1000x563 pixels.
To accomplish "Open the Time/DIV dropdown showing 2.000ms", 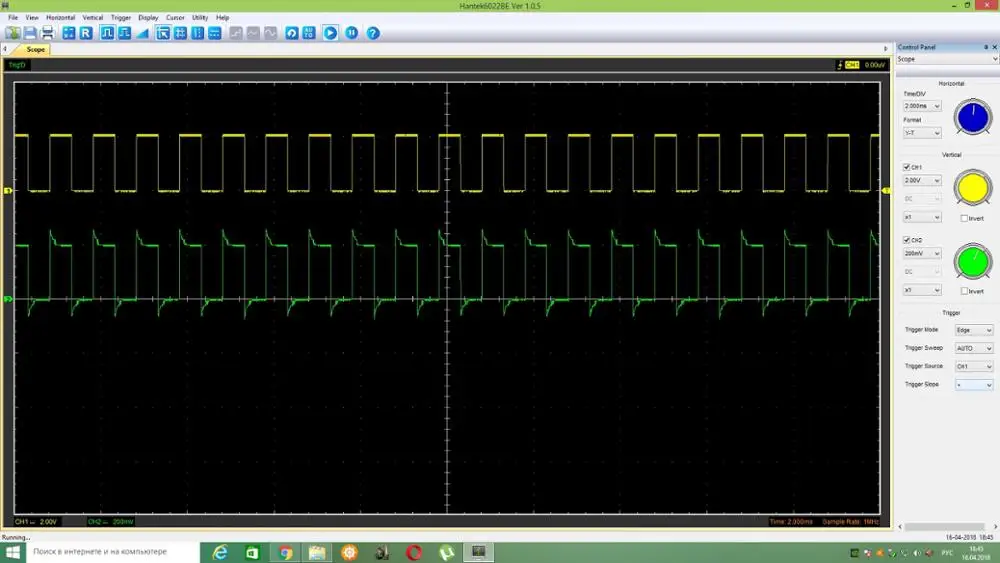I will click(x=922, y=106).
